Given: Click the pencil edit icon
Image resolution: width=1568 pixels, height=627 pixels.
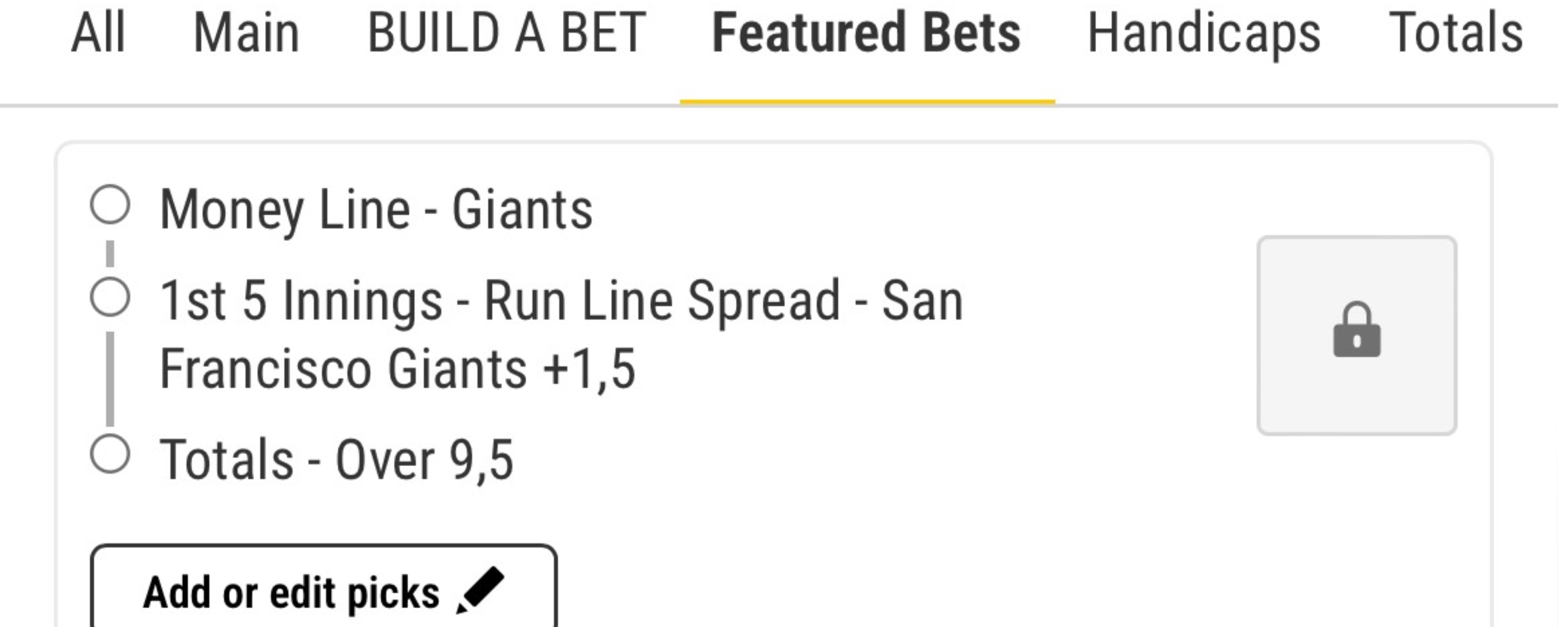Looking at the screenshot, I should 481,589.
